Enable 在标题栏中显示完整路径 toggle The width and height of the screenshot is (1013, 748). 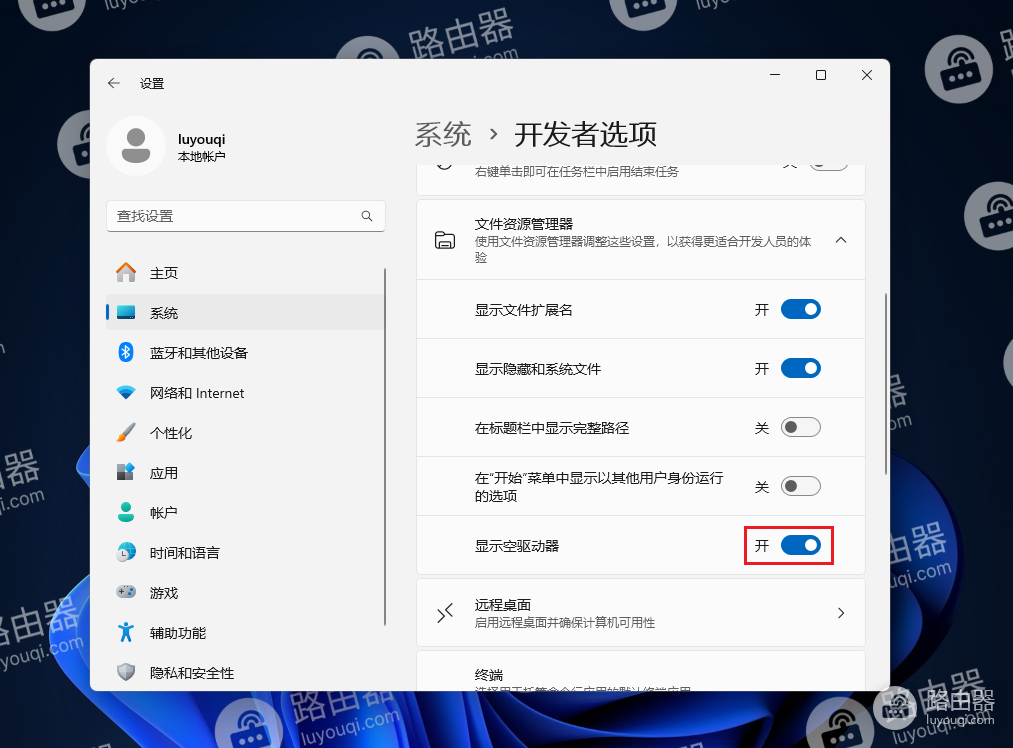click(x=800, y=428)
